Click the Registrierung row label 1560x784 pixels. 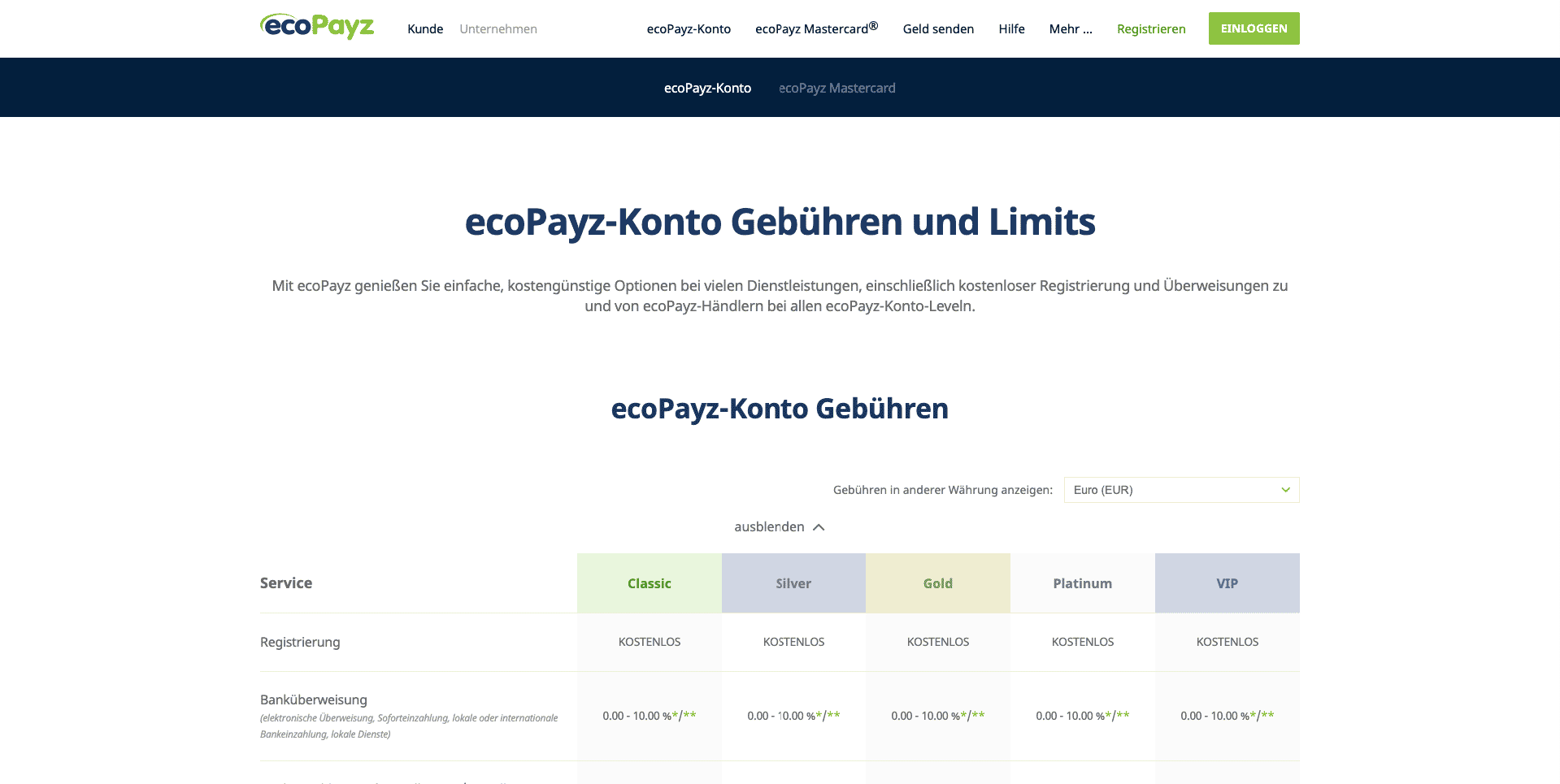[x=300, y=642]
